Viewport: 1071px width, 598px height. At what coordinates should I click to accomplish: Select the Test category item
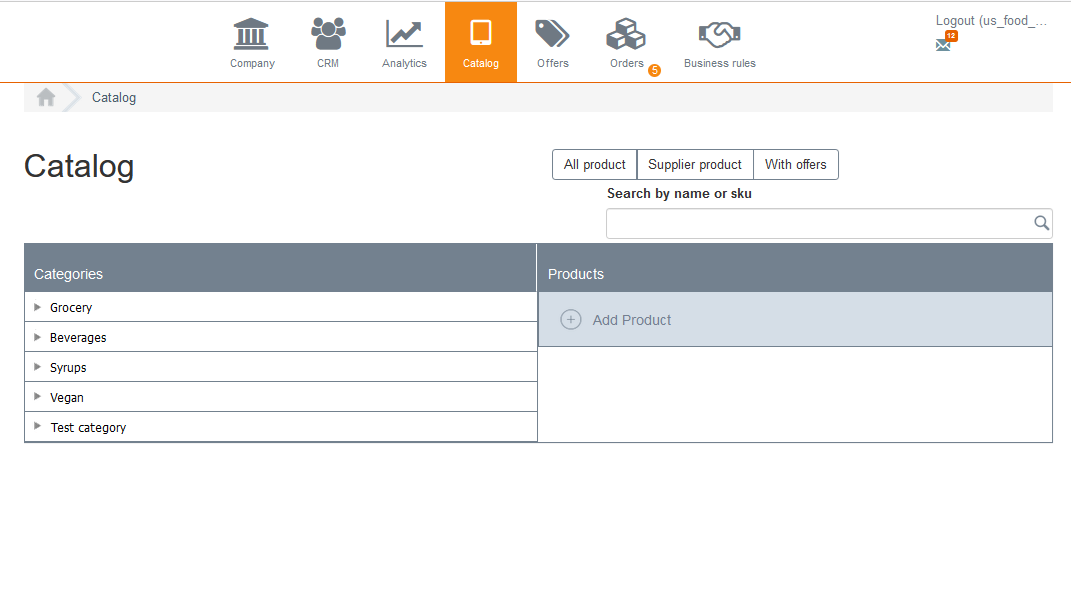(88, 427)
